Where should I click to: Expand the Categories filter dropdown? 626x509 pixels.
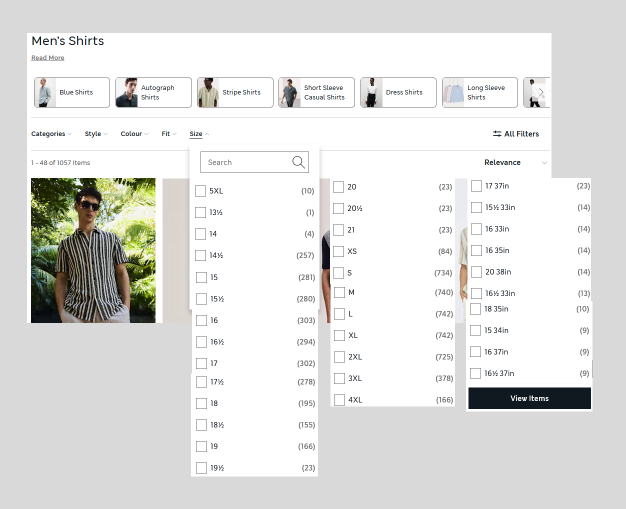(x=51, y=134)
